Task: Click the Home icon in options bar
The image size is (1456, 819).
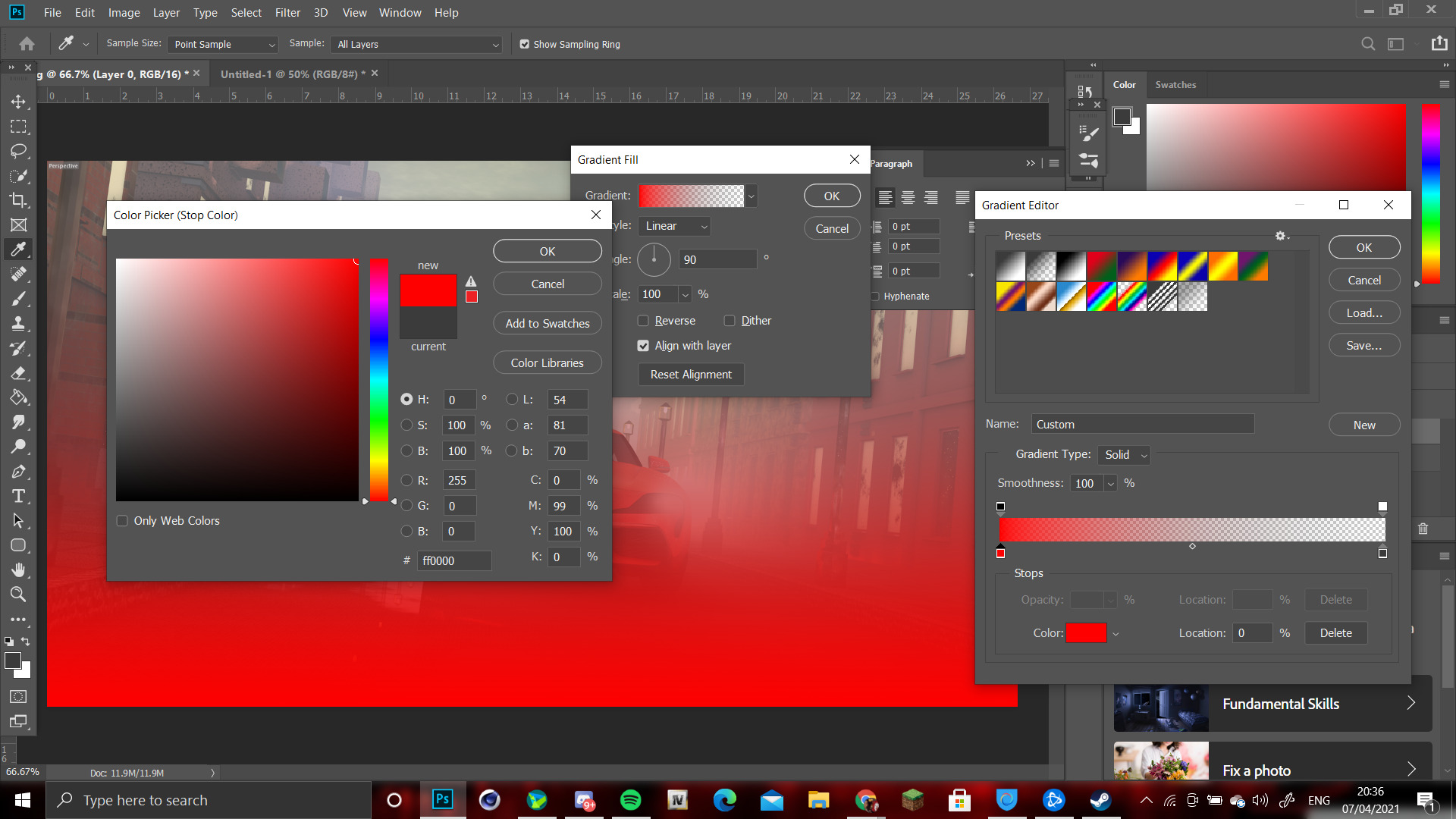Action: click(x=27, y=44)
